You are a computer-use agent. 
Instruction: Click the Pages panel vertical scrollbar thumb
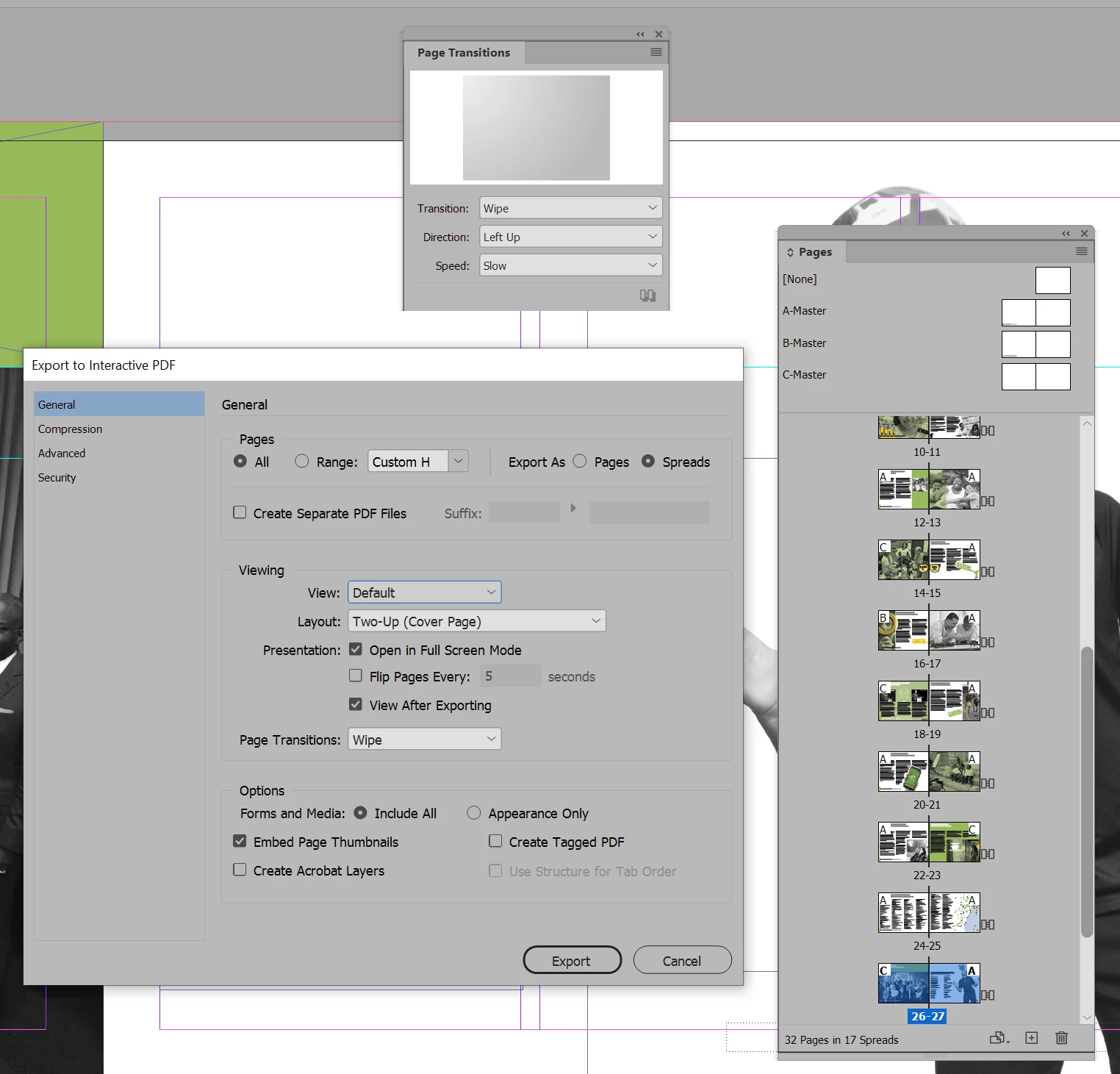(1087, 792)
